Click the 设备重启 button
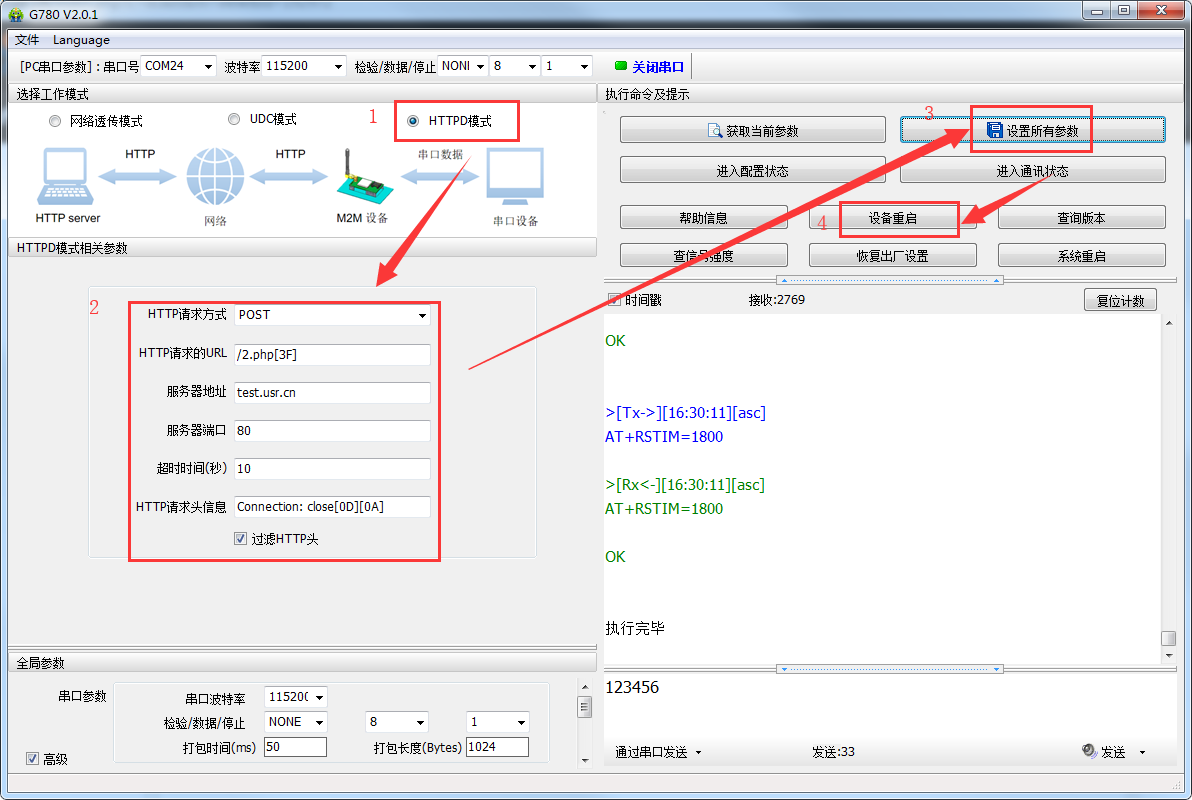 pos(892,218)
